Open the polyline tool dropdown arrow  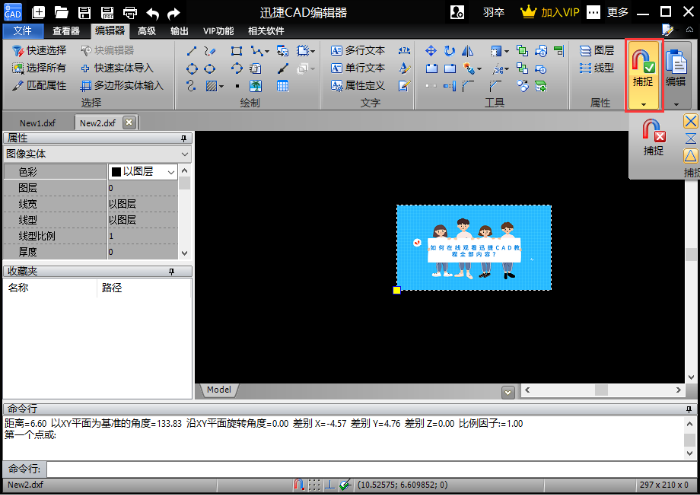click(267, 51)
